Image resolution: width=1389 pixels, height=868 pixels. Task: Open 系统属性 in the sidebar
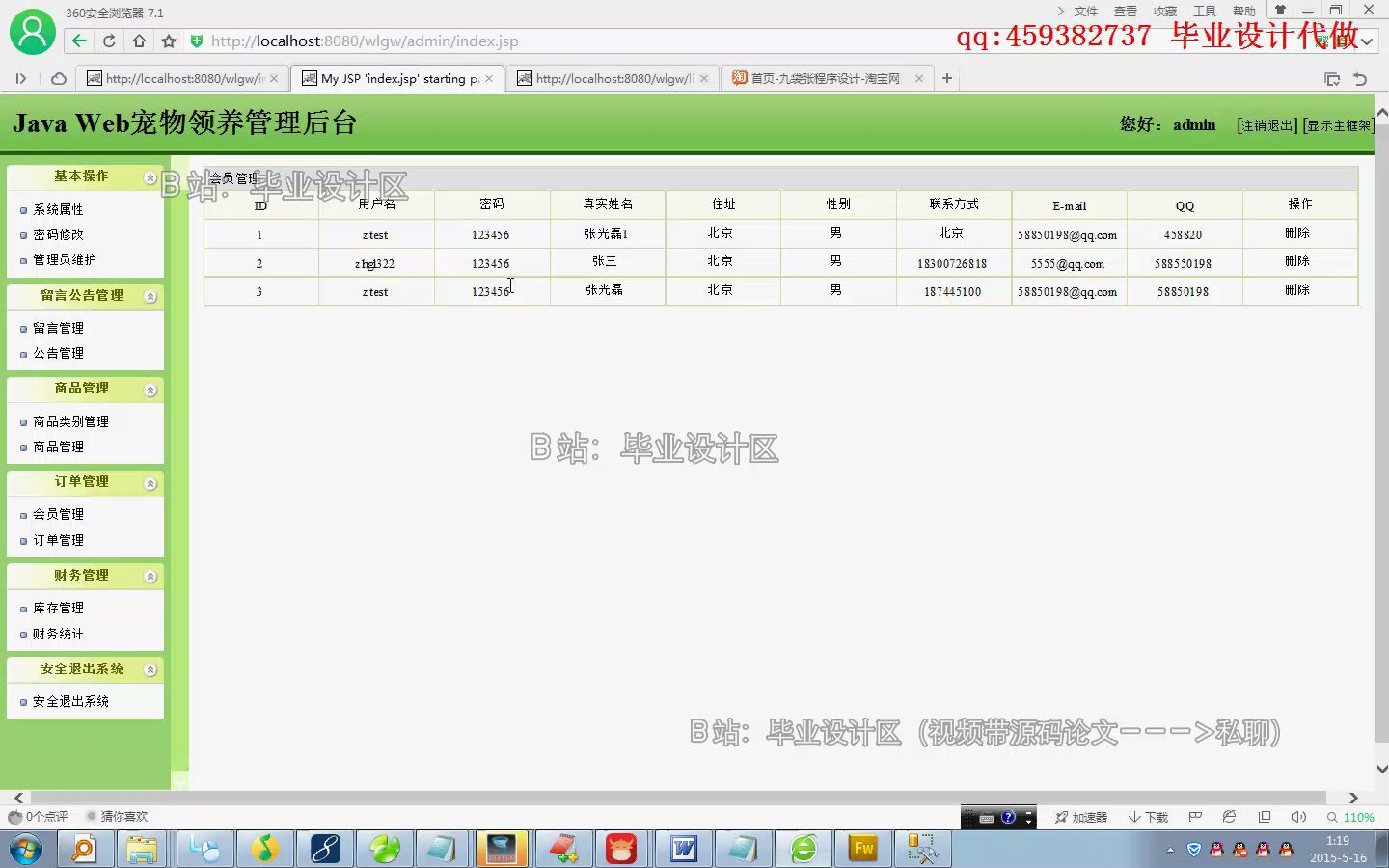(x=58, y=209)
